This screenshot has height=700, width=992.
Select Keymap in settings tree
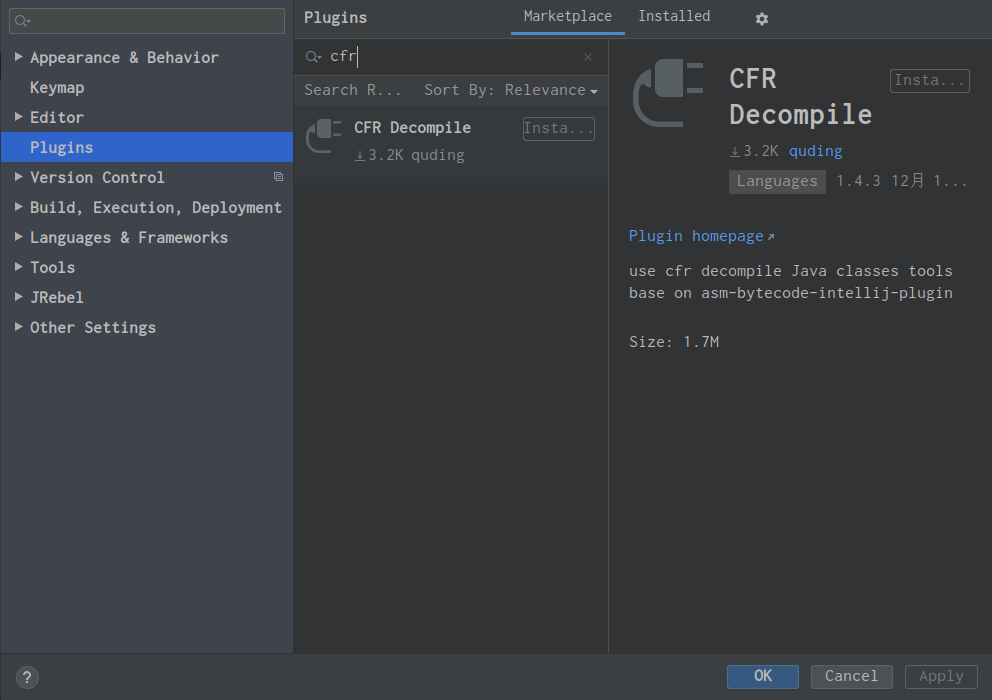57,87
